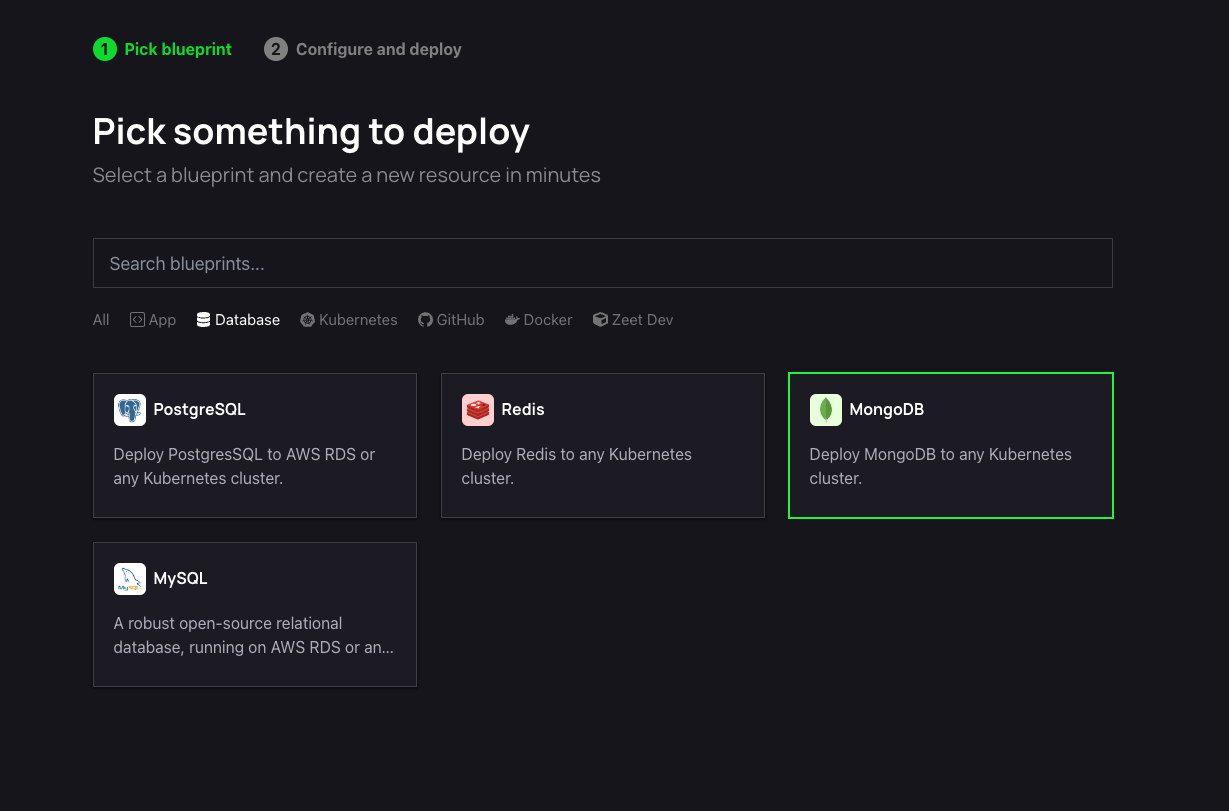Filter blueprints by Docker
Image resolution: width=1229 pixels, height=811 pixels.
coord(539,320)
